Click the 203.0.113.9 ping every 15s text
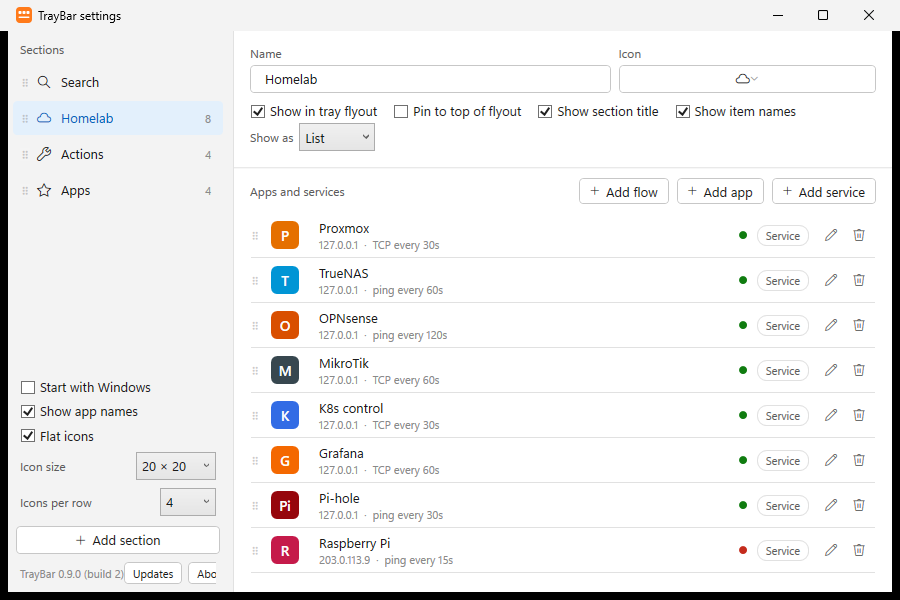This screenshot has width=900, height=600. [x=386, y=560]
